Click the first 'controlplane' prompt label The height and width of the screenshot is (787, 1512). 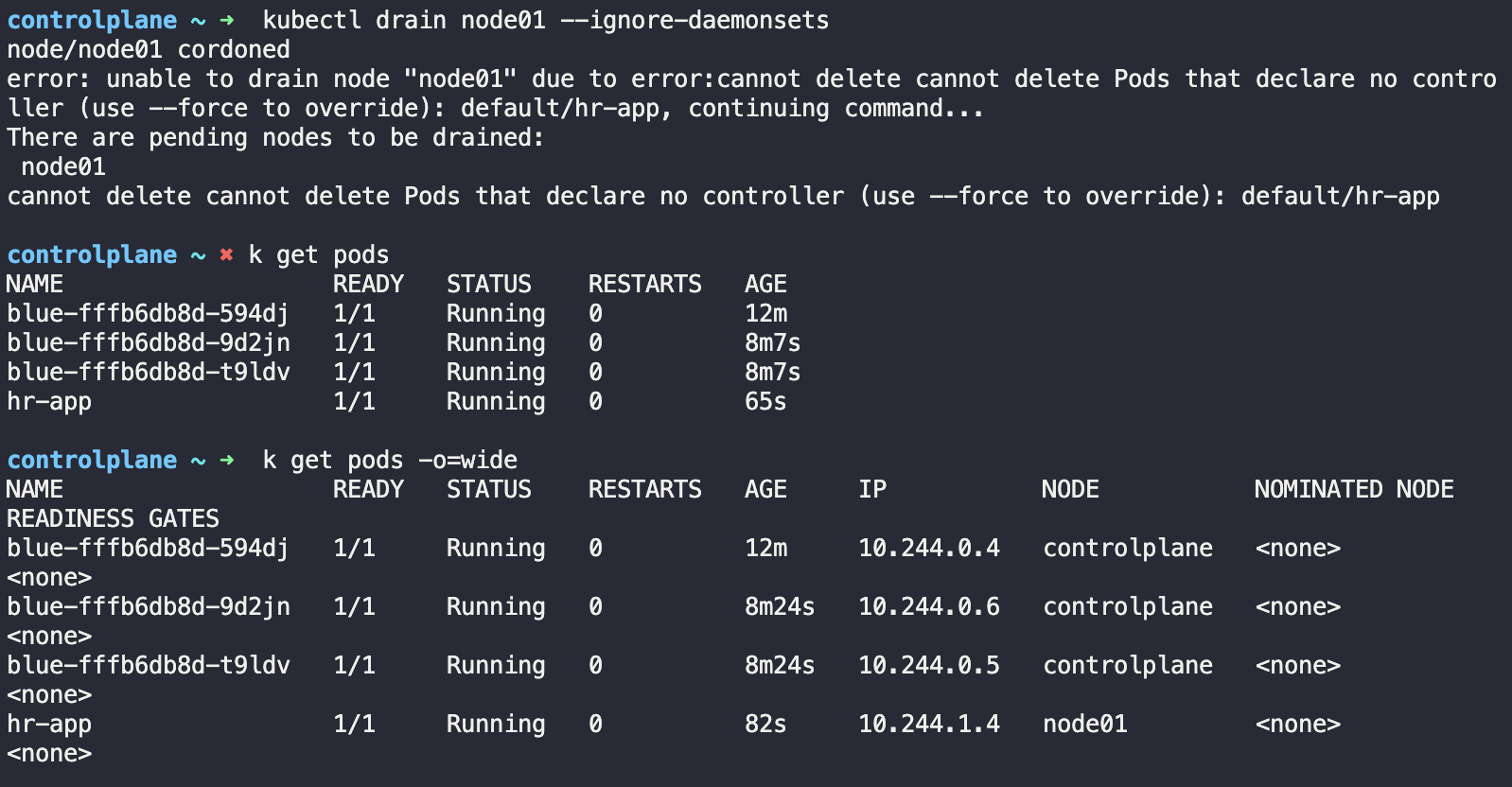tap(92, 20)
